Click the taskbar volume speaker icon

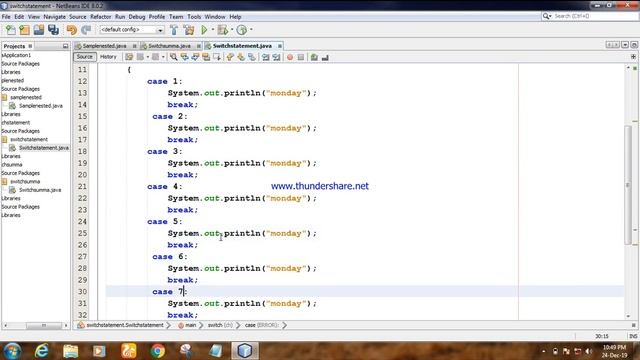coord(588,351)
